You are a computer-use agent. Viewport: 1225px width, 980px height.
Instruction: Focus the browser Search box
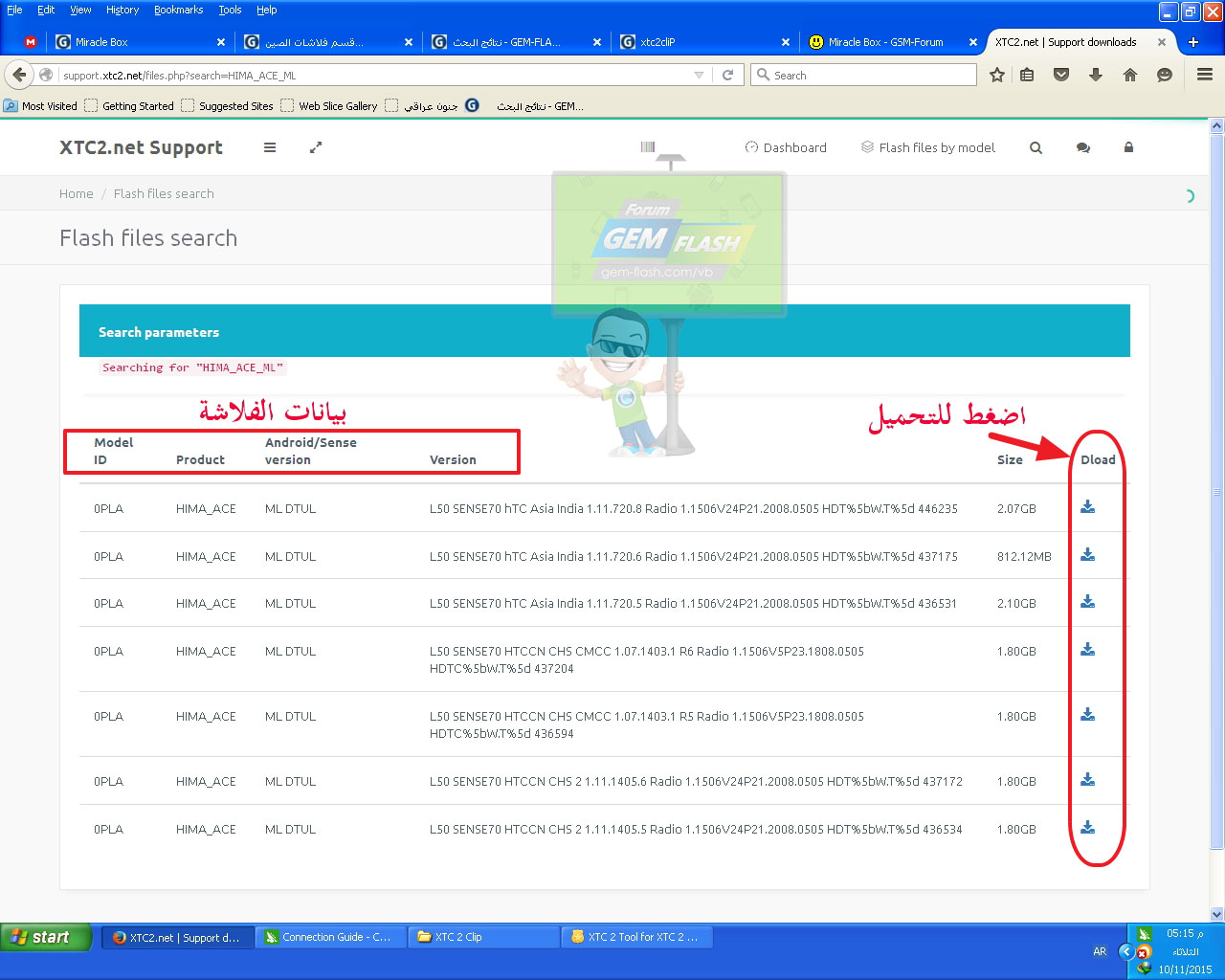click(x=863, y=75)
